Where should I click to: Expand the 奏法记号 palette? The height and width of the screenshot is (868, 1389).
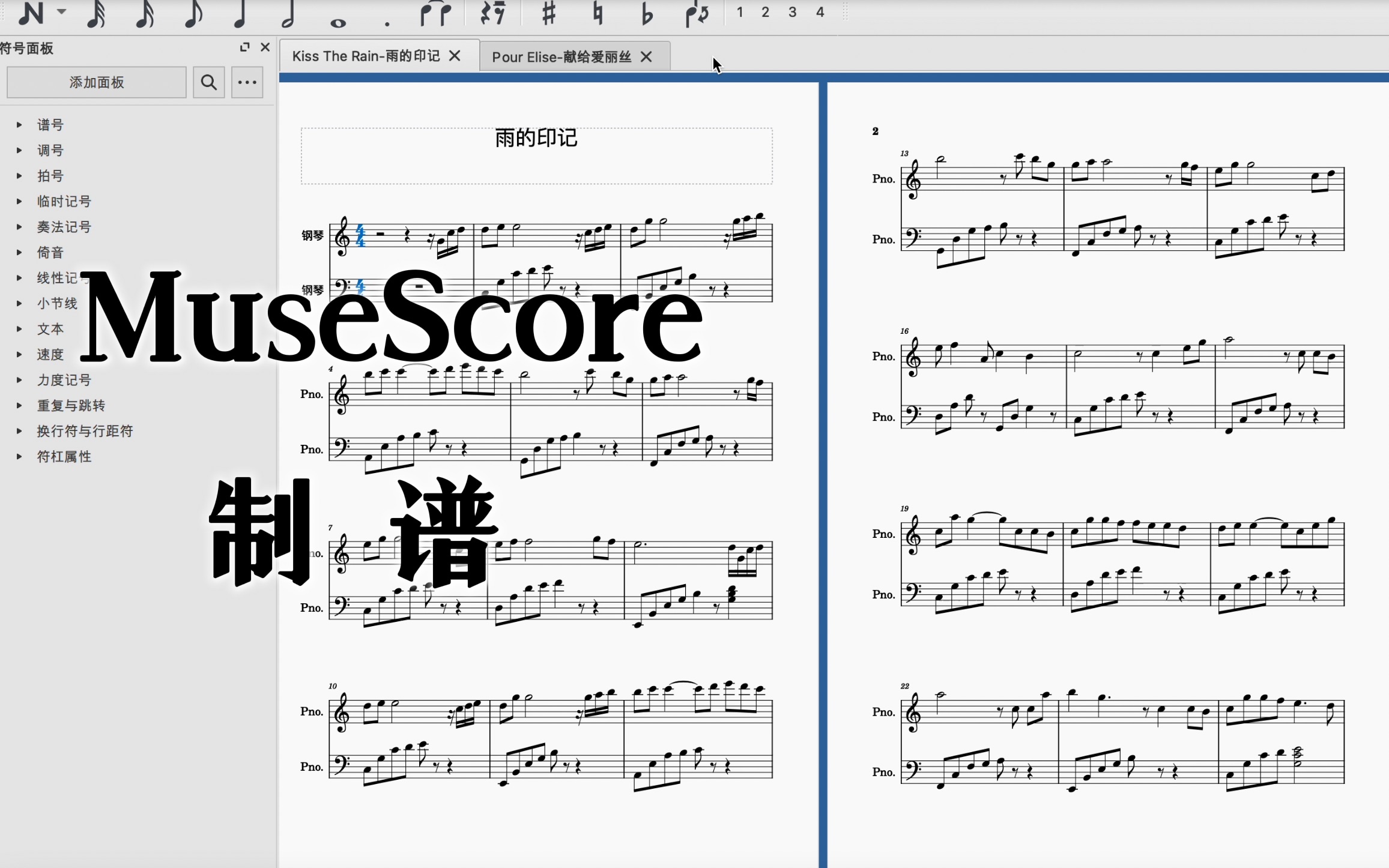[x=19, y=227]
